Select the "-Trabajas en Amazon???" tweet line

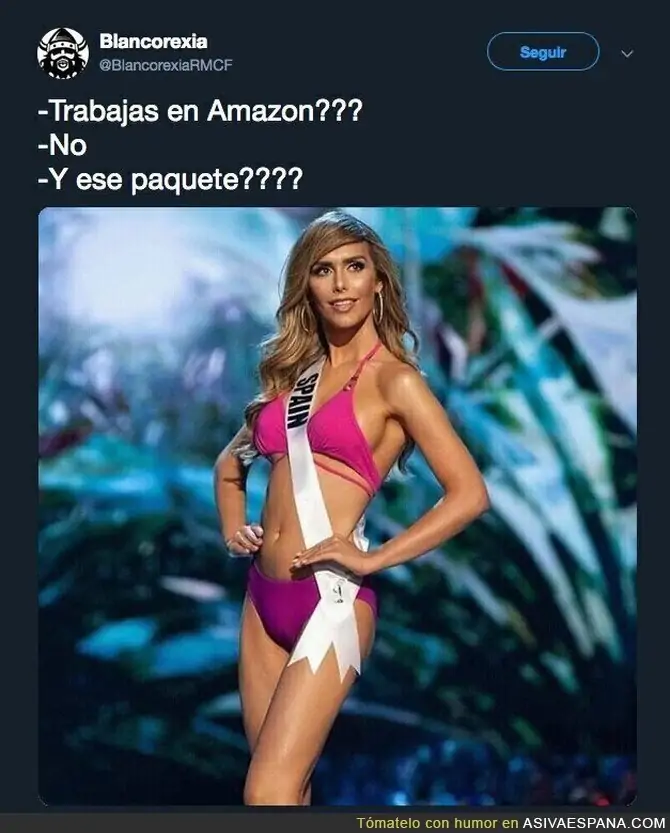coord(200,111)
